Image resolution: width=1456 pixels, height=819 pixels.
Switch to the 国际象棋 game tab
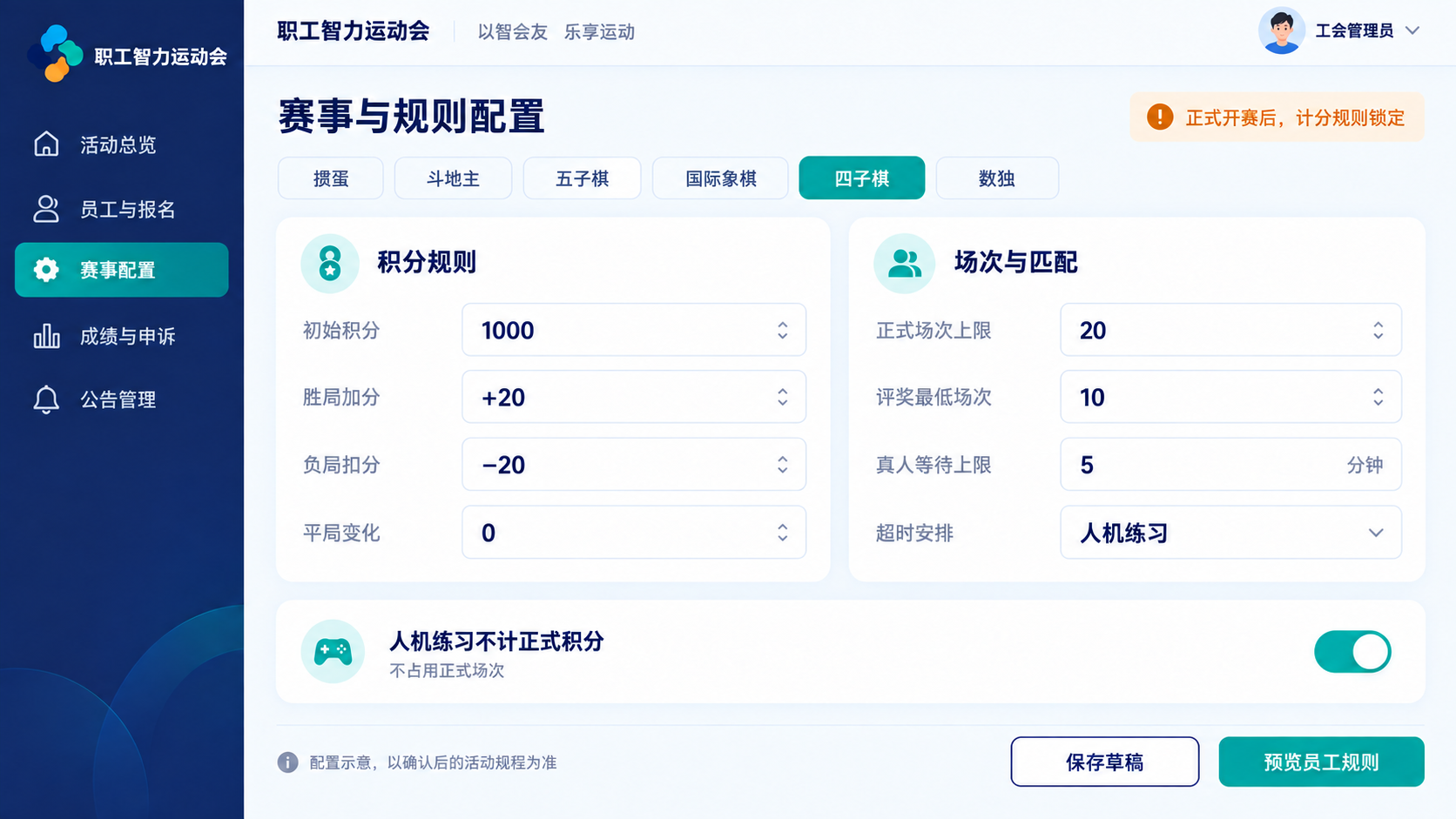[x=720, y=178]
